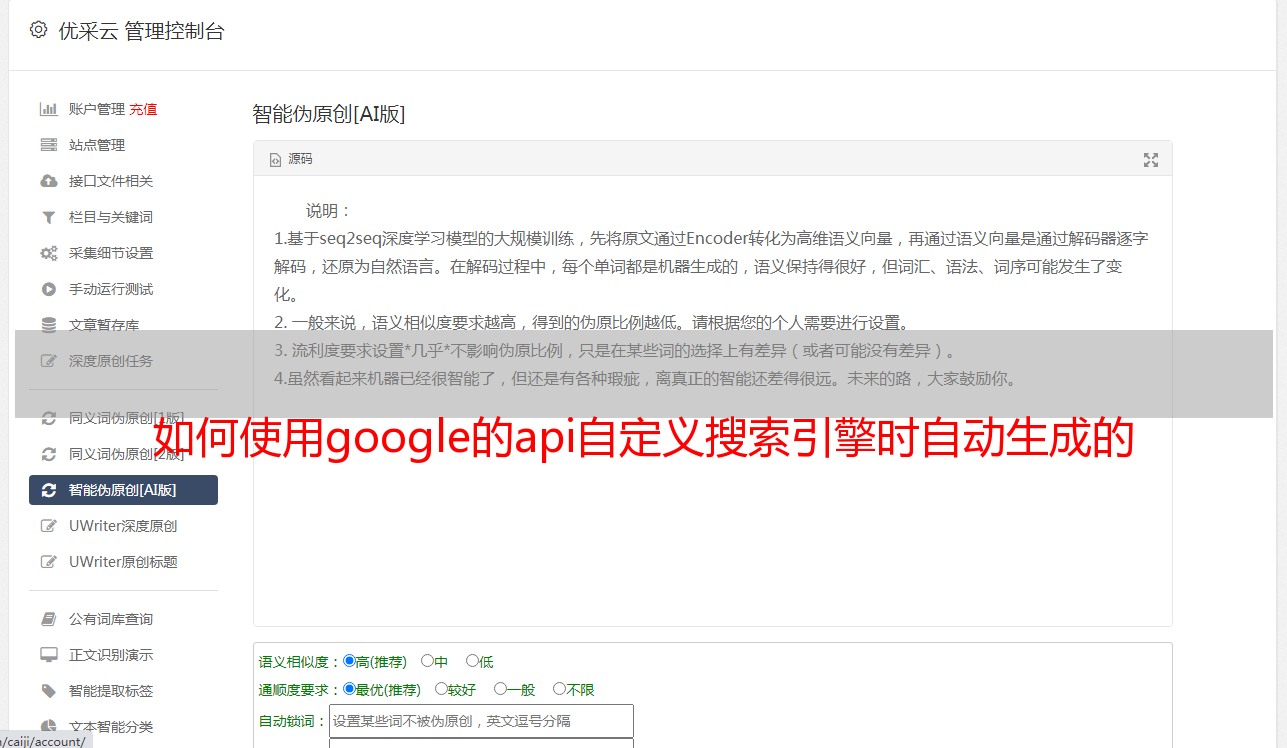The image size is (1287, 748).
Task: Click the refresh icon for 同义词伪原创[2版]
Action: point(48,454)
